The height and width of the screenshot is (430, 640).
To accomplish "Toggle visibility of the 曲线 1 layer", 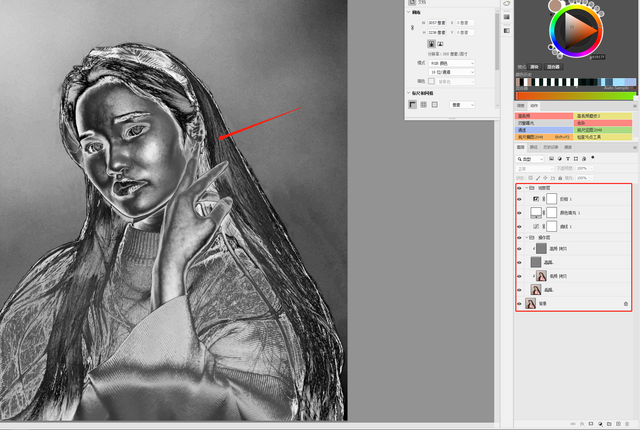I will (x=519, y=226).
